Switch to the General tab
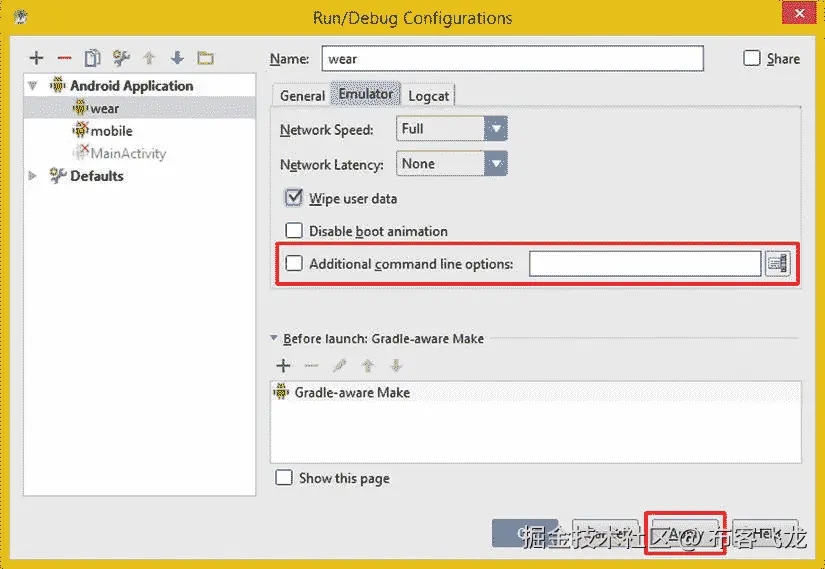This screenshot has width=825, height=569. [302, 96]
